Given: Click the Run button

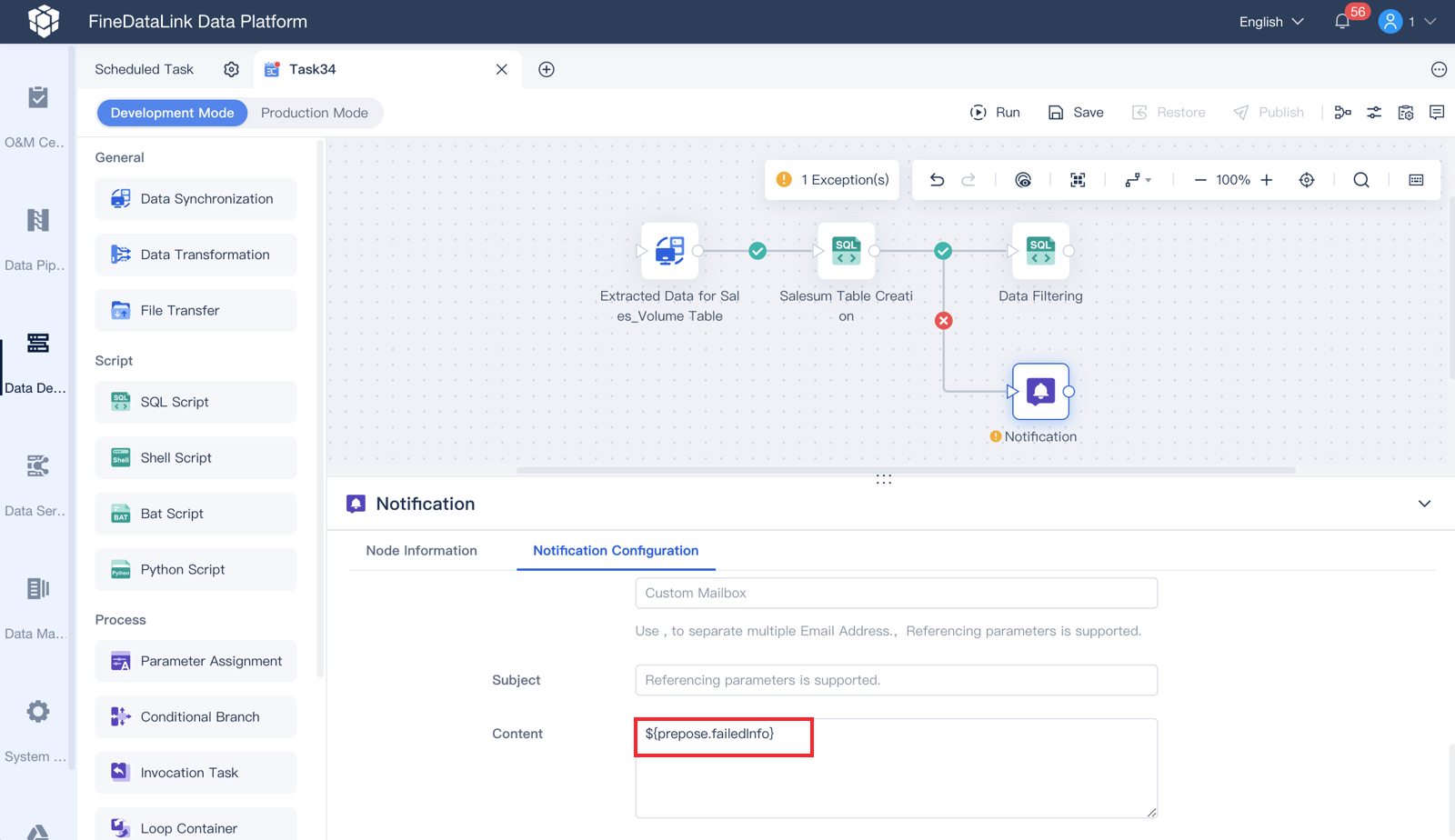Looking at the screenshot, I should (995, 113).
